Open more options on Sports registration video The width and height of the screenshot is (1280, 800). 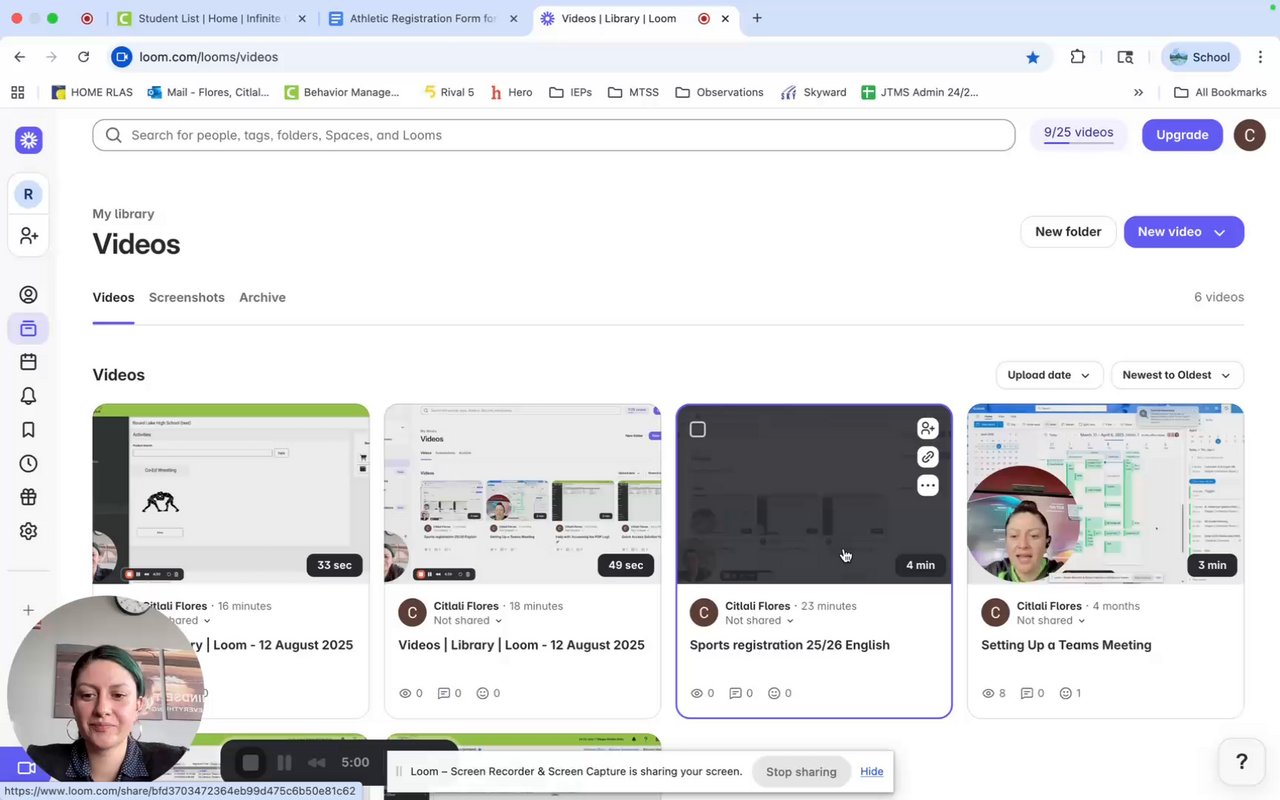[928, 486]
